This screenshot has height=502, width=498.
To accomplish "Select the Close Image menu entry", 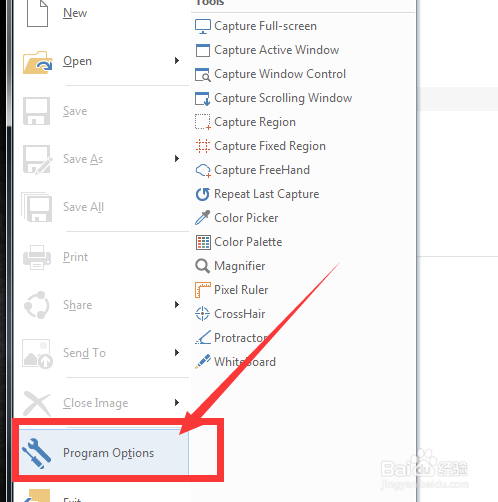I will [x=96, y=403].
